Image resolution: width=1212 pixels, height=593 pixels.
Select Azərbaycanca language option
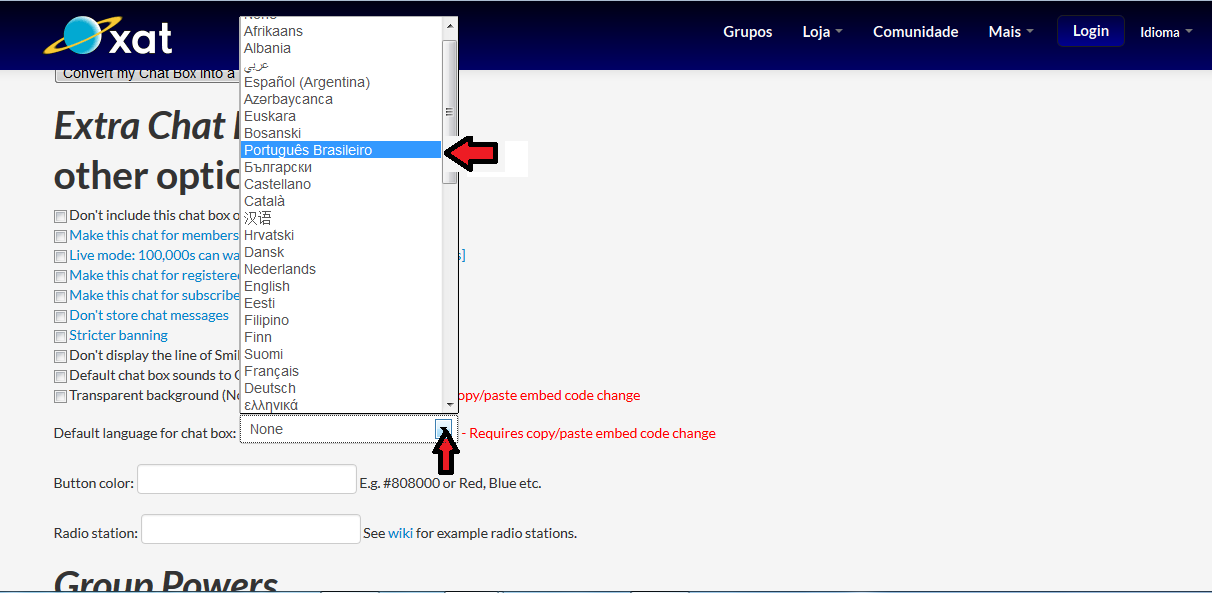(341, 99)
